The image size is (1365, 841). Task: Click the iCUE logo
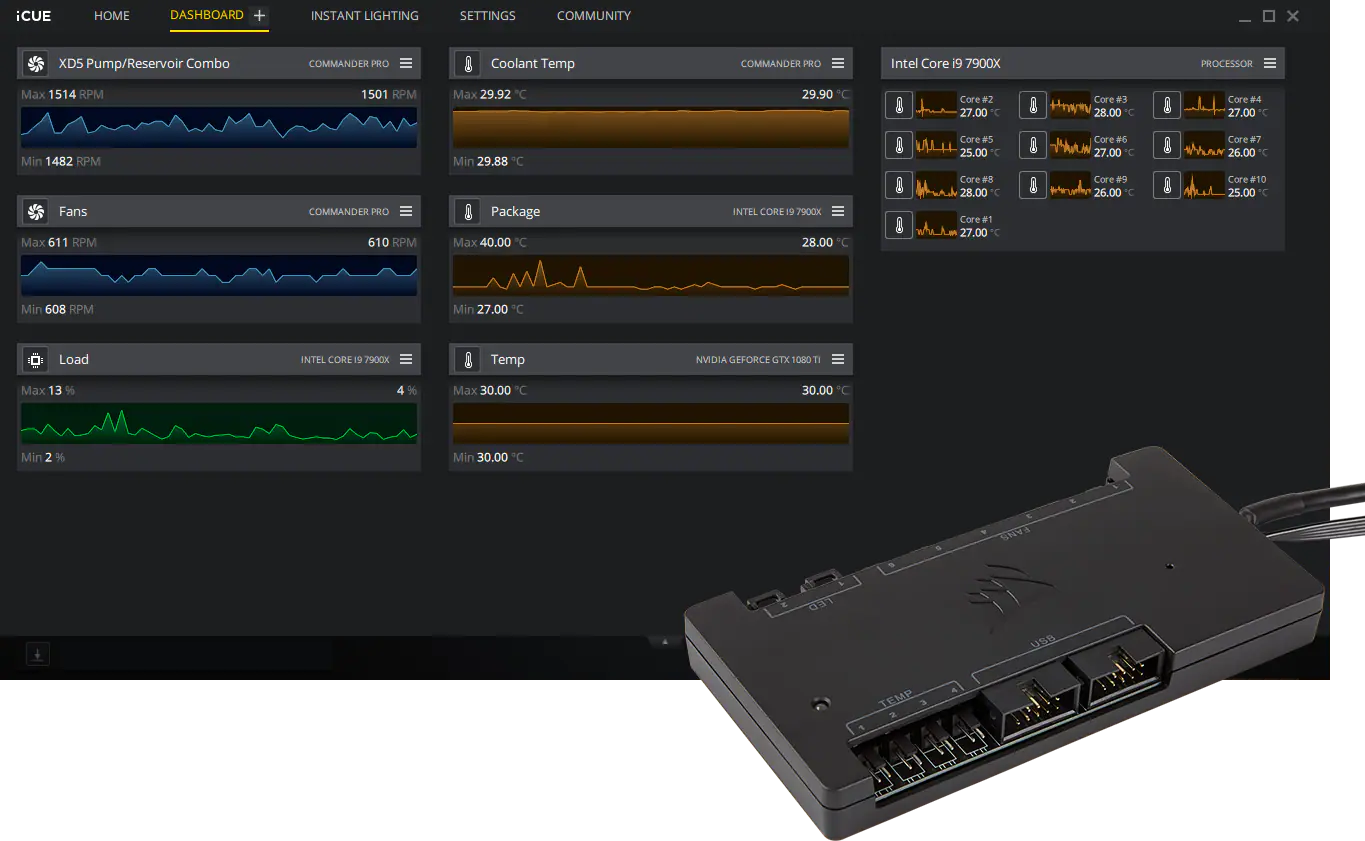click(34, 16)
